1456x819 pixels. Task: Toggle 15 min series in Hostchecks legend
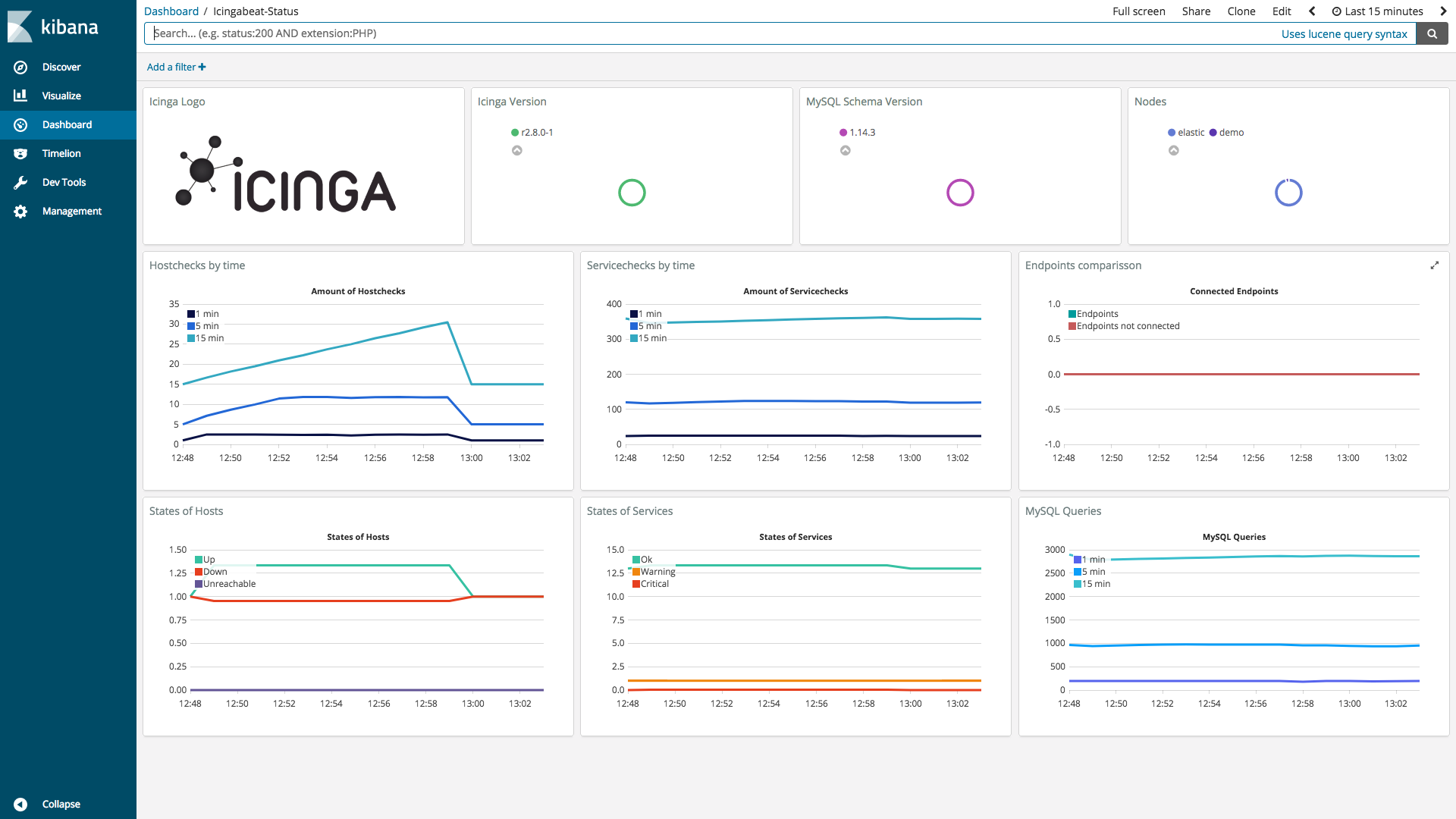[x=206, y=338]
